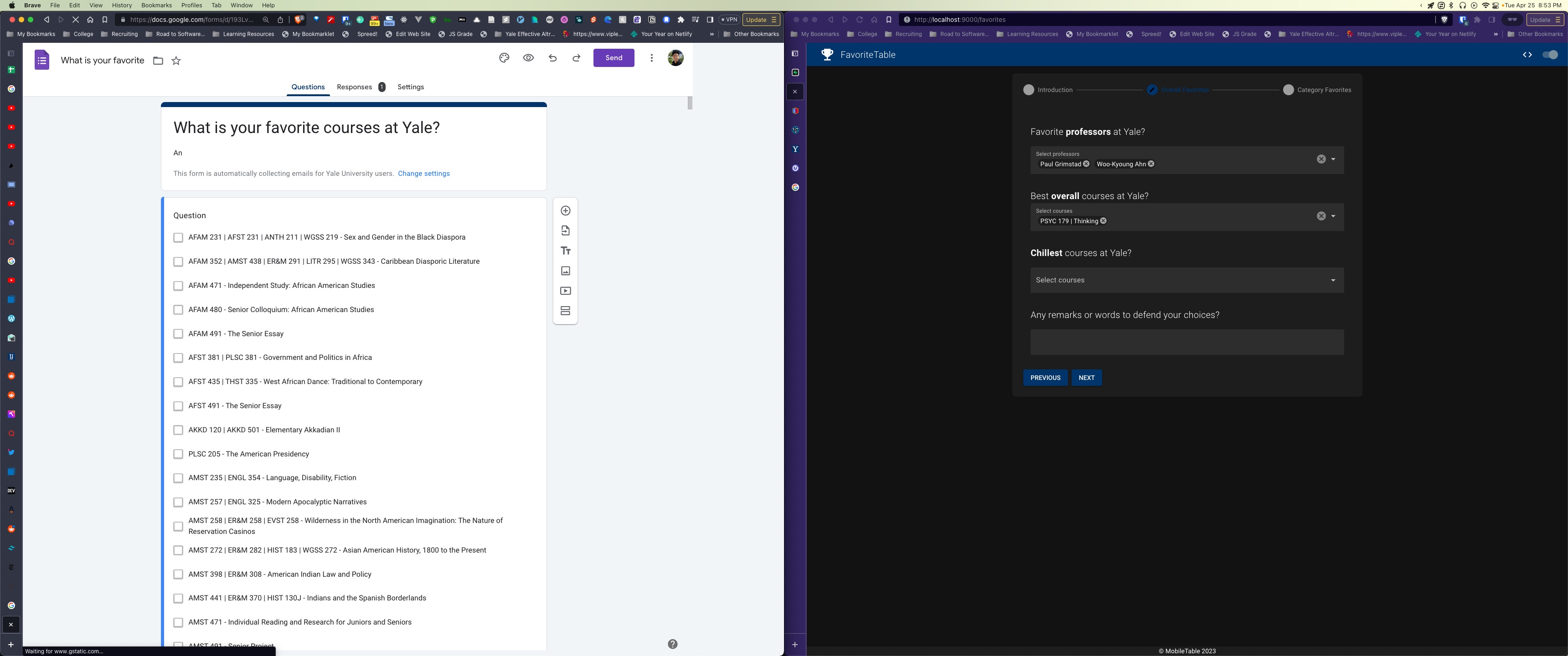This screenshot has width=1568, height=656.
Task: Toggle the dark mode switch in FavoriteTable header
Action: click(1550, 55)
